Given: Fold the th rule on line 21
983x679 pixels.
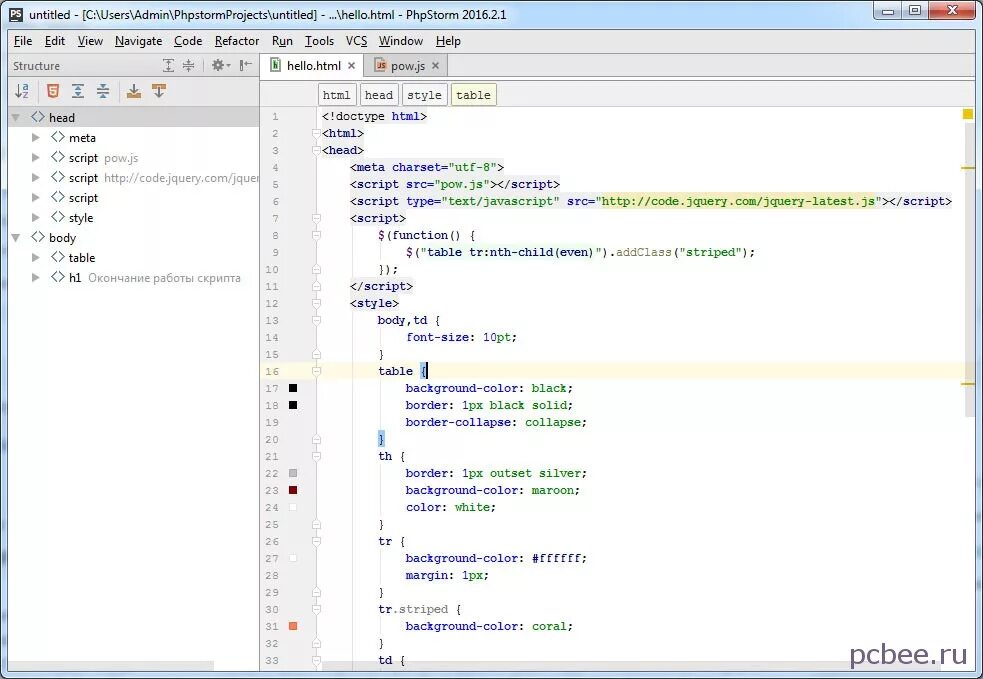Looking at the screenshot, I should coord(316,456).
